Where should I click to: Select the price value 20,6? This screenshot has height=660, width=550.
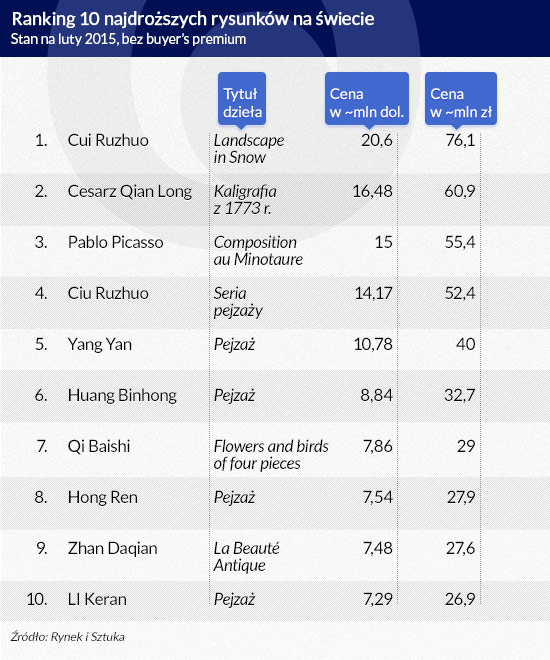tap(377, 140)
